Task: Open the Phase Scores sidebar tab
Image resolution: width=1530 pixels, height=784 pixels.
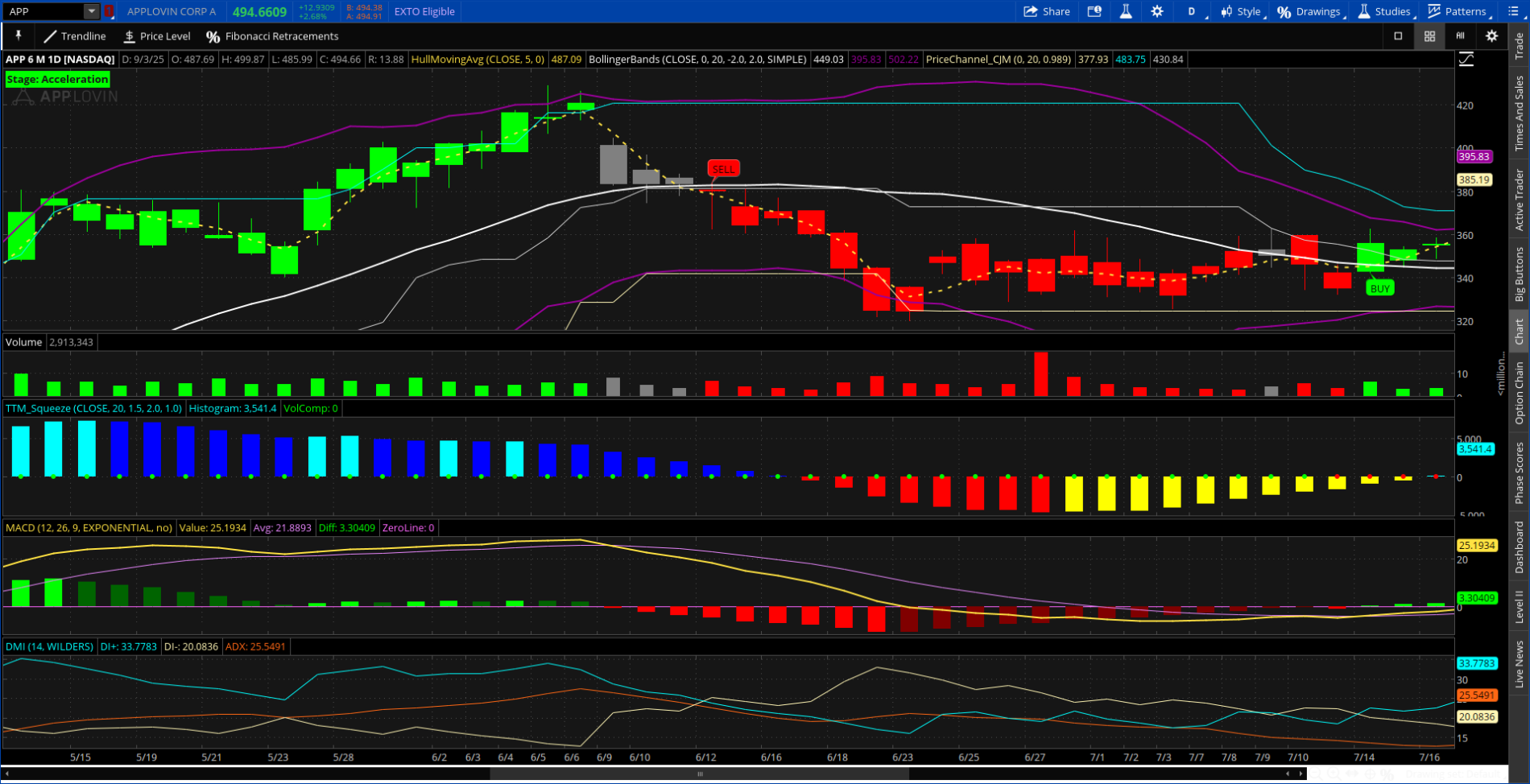Action: tap(1519, 472)
